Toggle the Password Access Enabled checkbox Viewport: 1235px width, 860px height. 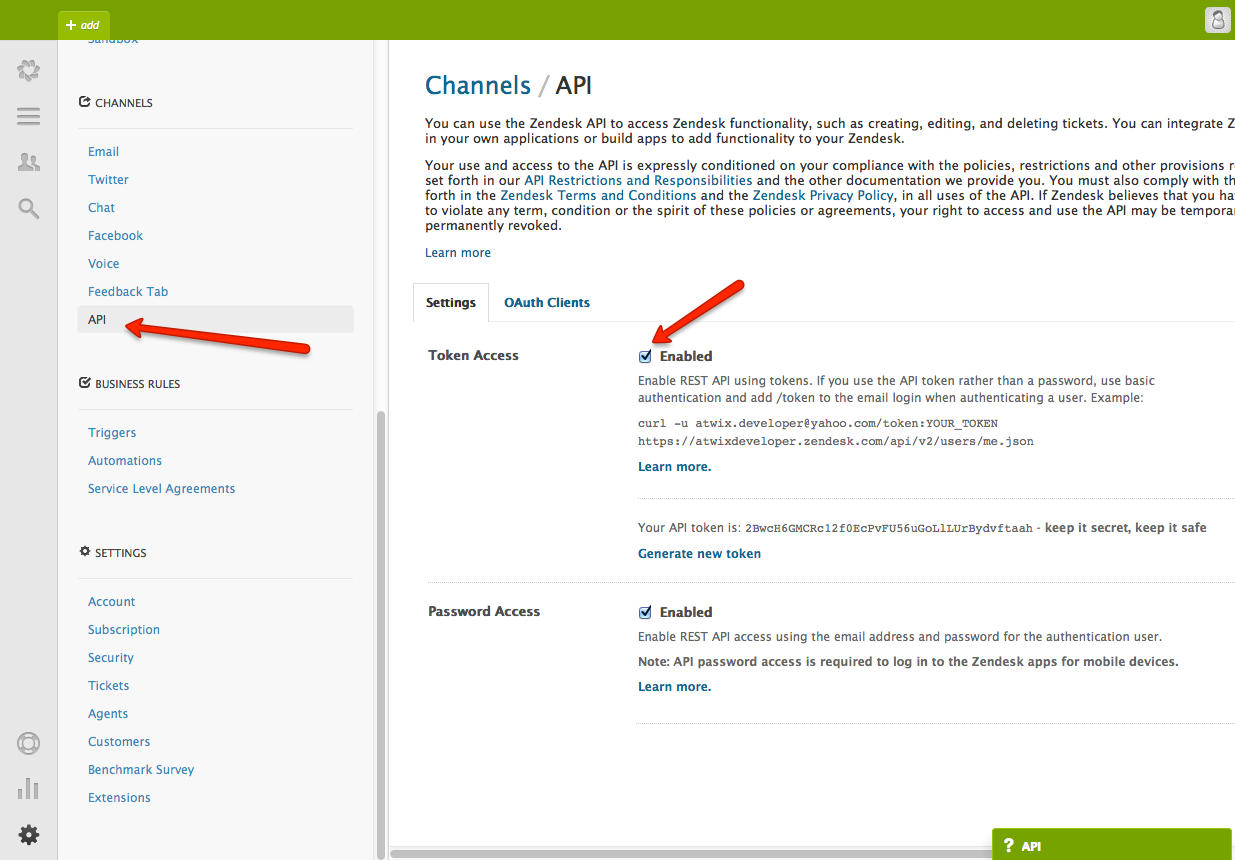pyautogui.click(x=645, y=612)
